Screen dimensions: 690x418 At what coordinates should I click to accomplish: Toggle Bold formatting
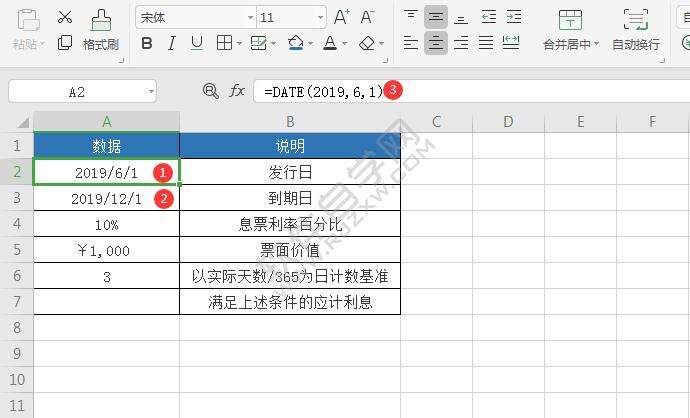click(x=147, y=43)
